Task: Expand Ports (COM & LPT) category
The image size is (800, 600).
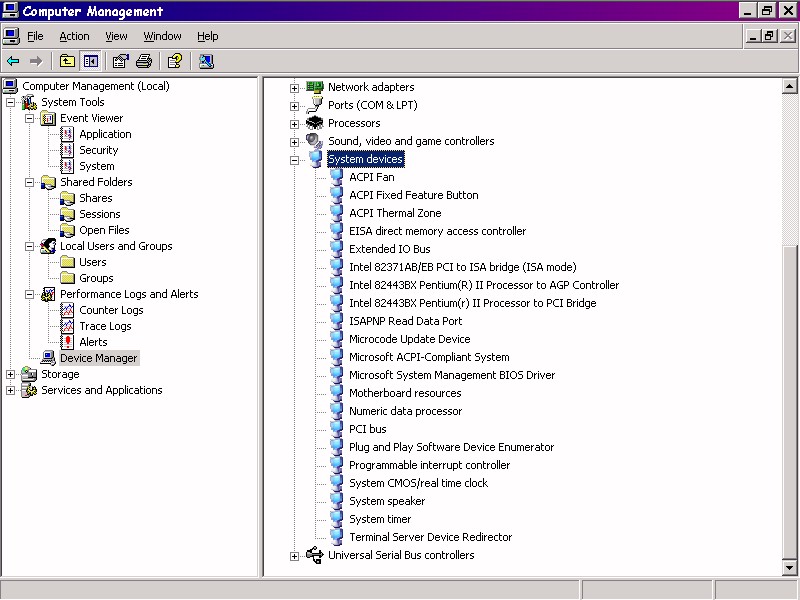Action: click(294, 106)
